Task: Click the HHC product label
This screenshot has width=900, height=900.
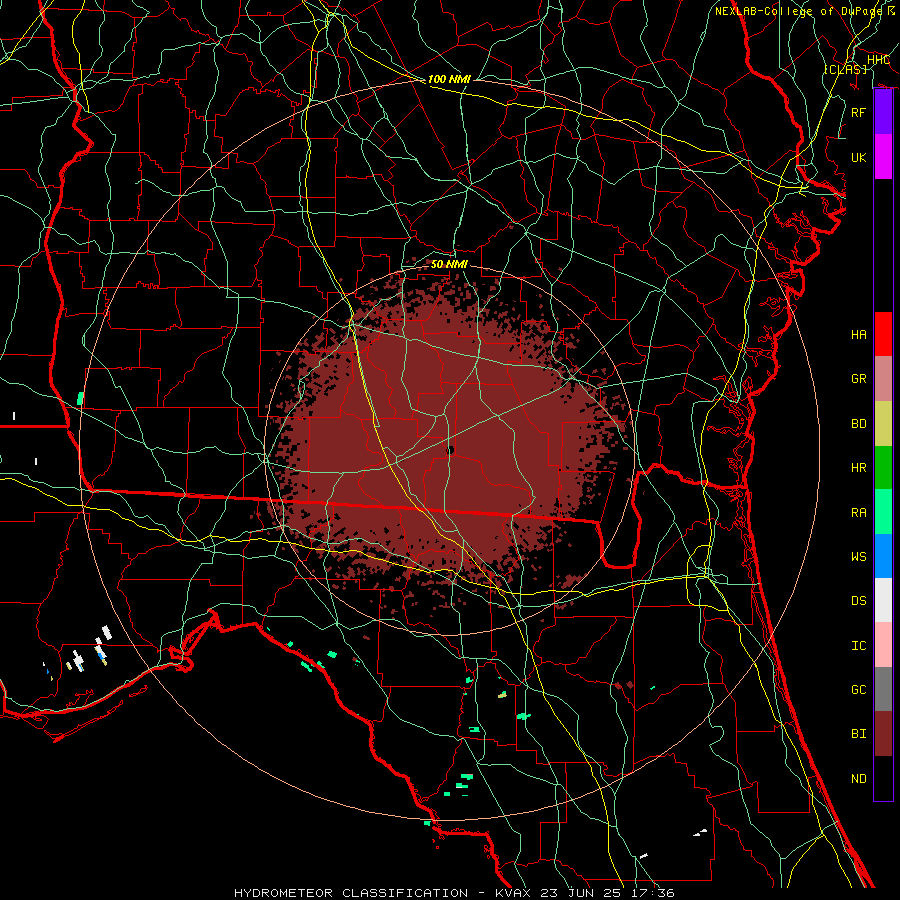Action: pyautogui.click(x=879, y=60)
